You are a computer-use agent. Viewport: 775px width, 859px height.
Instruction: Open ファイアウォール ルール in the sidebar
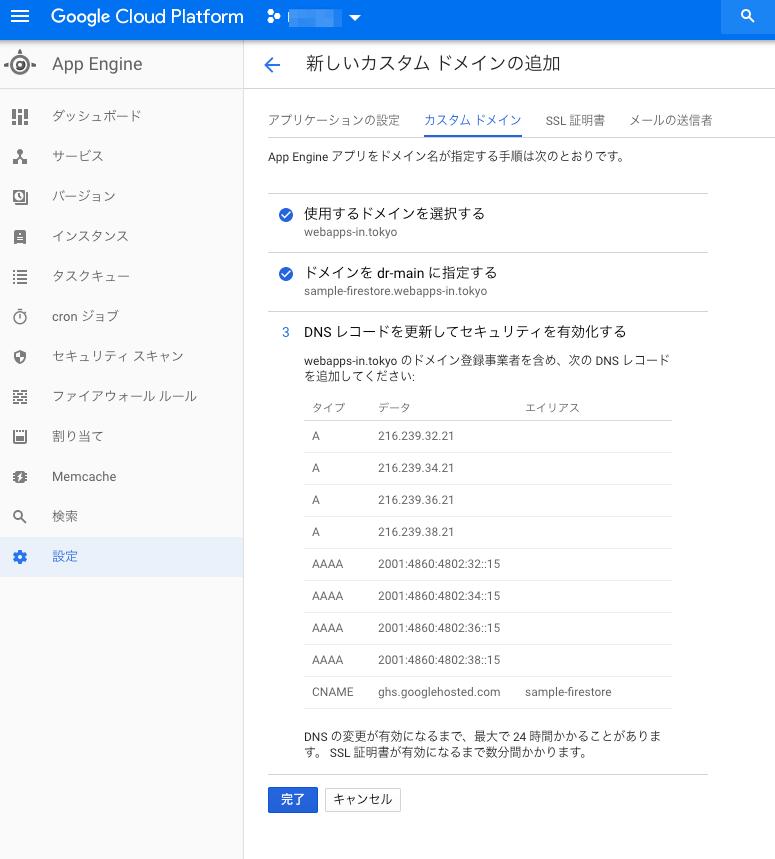tap(122, 396)
